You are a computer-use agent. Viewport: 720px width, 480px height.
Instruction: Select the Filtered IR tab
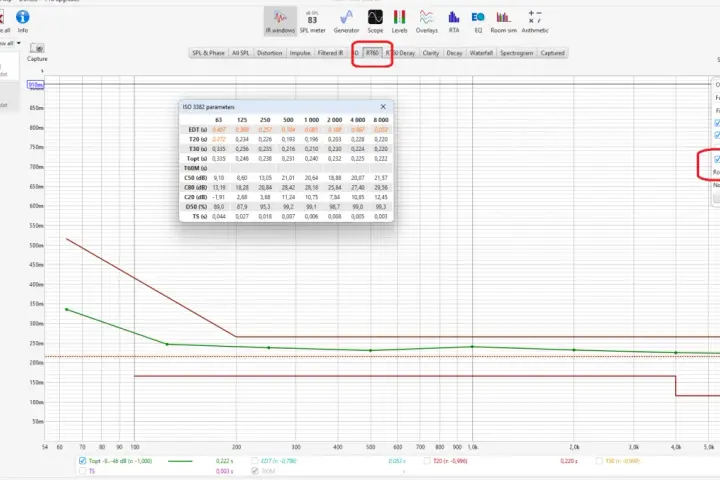click(x=331, y=53)
